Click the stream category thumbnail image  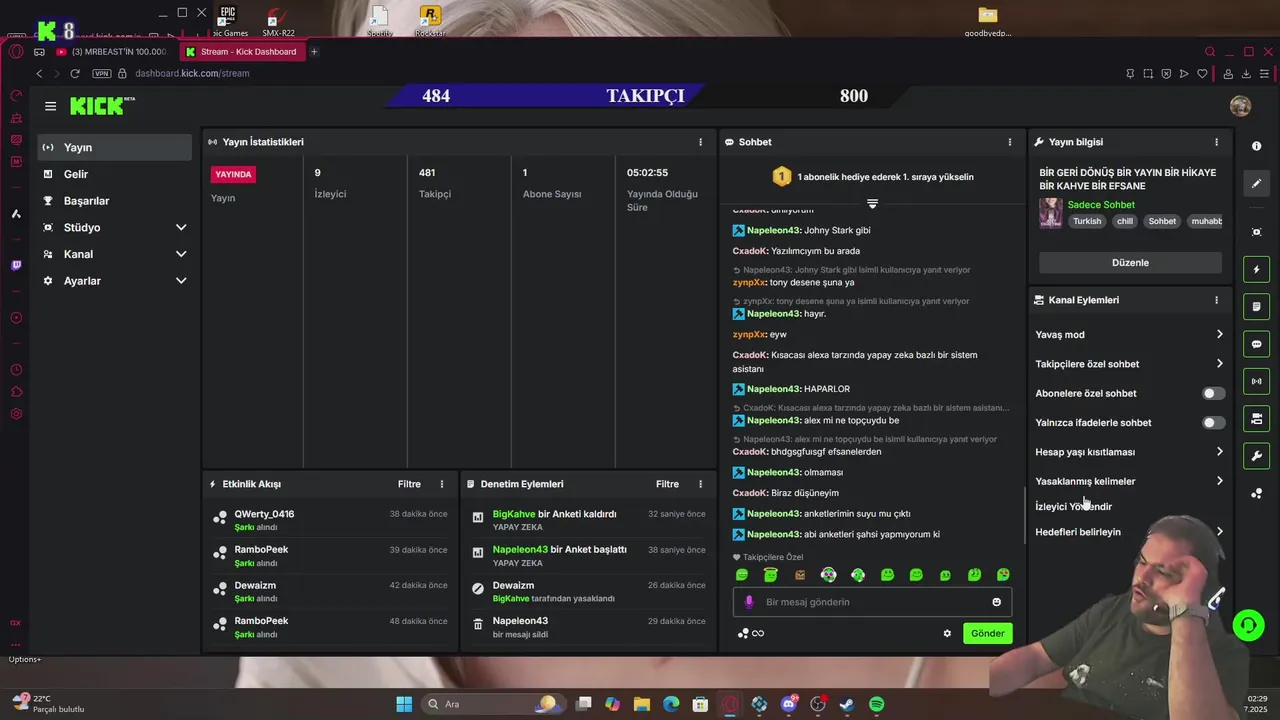coord(1051,213)
